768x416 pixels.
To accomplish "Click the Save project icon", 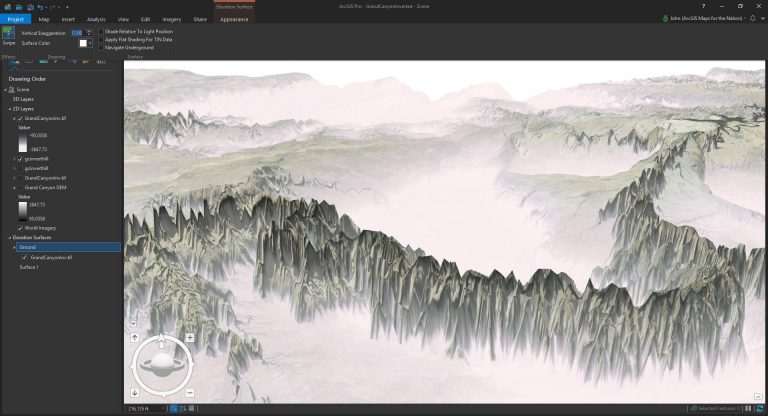I will pos(19,7).
